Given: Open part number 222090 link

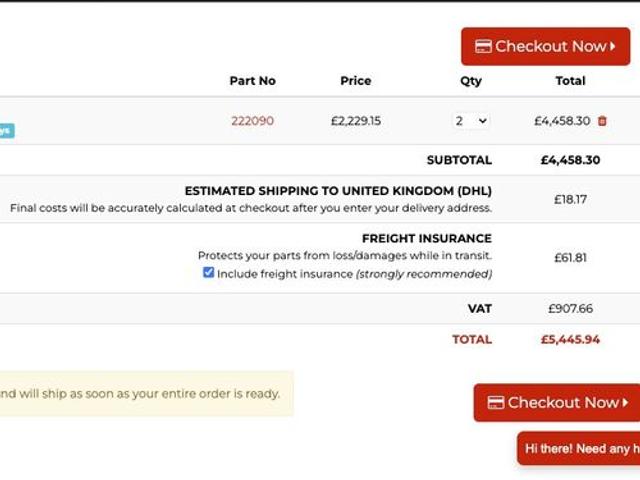Looking at the screenshot, I should click(252, 121).
